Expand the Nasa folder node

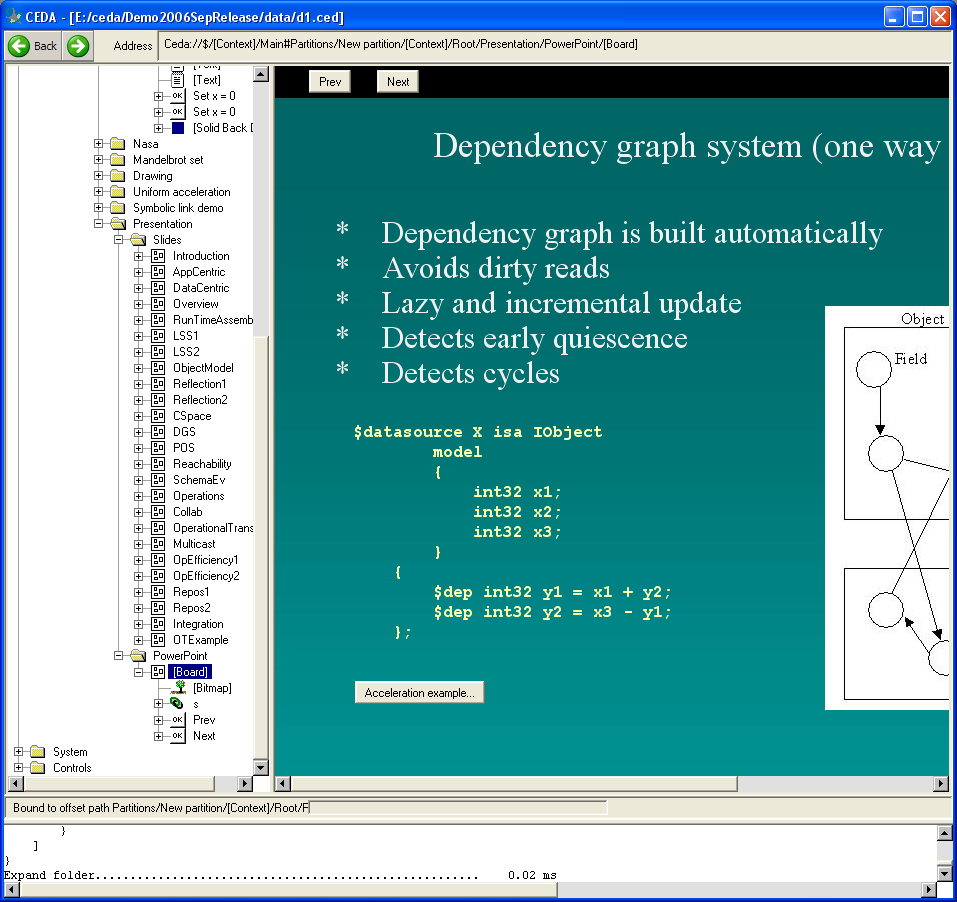tap(98, 144)
